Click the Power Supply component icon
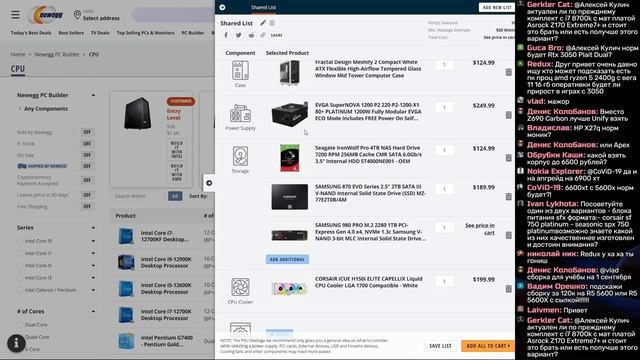The image size is (640, 360). (240, 113)
